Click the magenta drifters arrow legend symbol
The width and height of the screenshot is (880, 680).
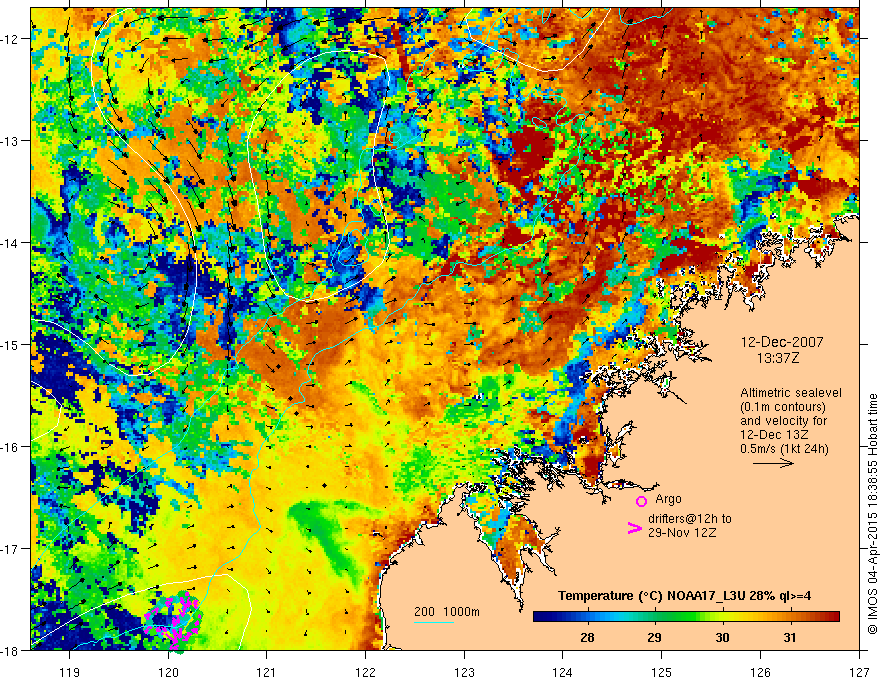point(634,528)
